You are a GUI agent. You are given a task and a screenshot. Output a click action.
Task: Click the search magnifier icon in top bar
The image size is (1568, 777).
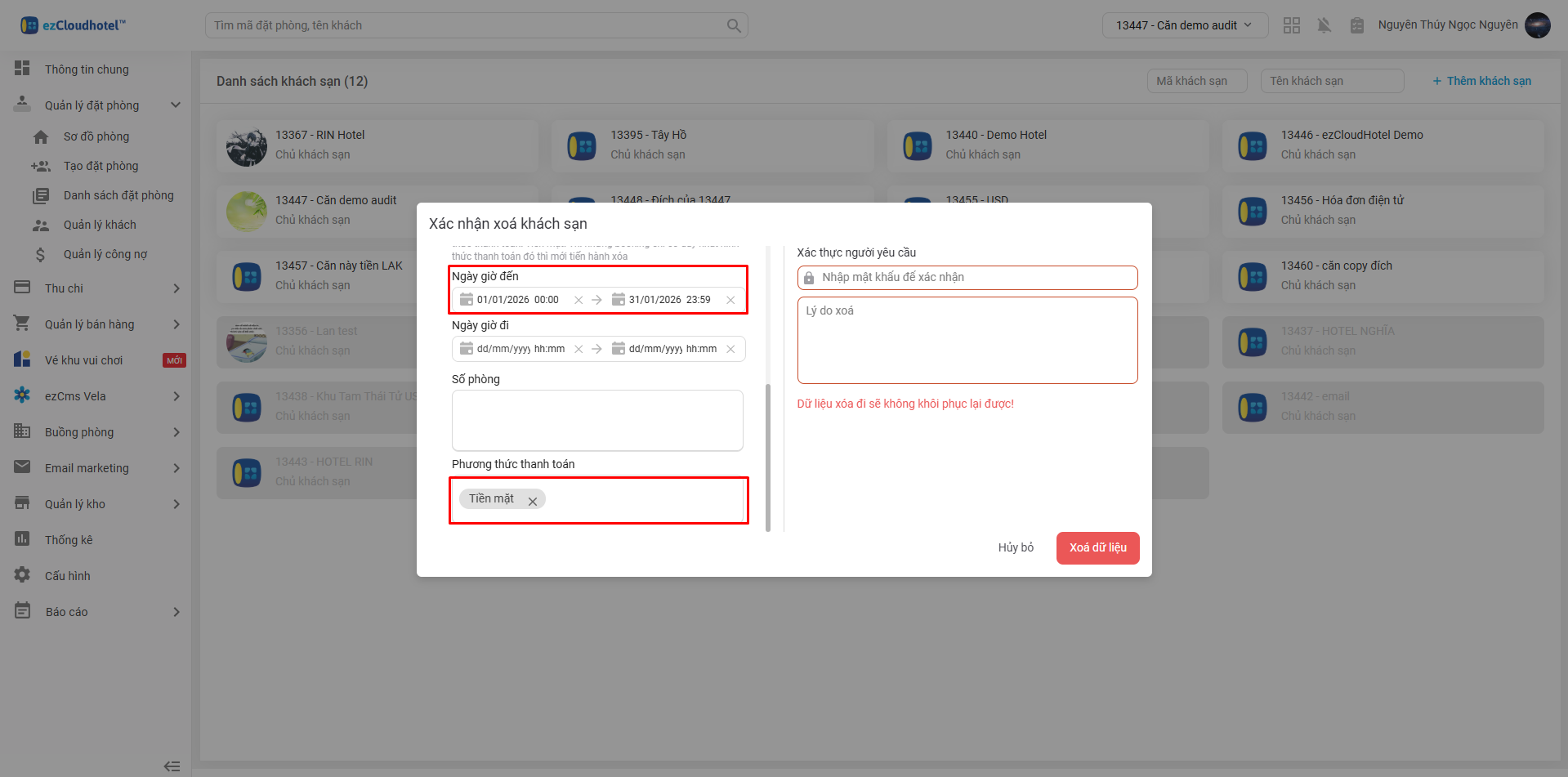[734, 25]
